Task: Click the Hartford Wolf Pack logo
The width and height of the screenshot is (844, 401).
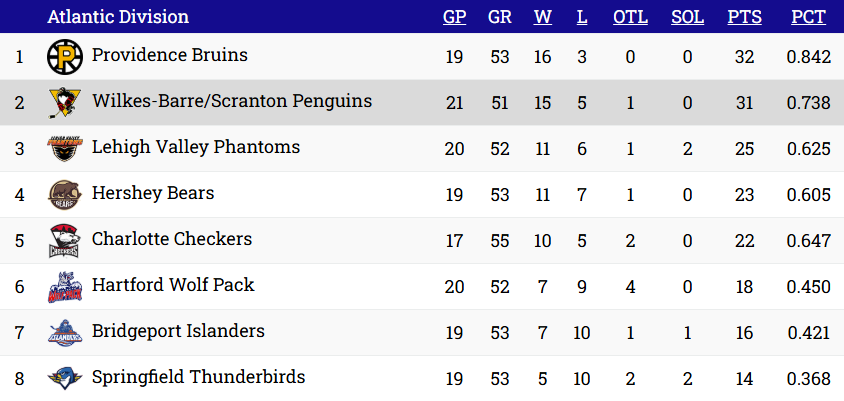Action: click(x=64, y=287)
